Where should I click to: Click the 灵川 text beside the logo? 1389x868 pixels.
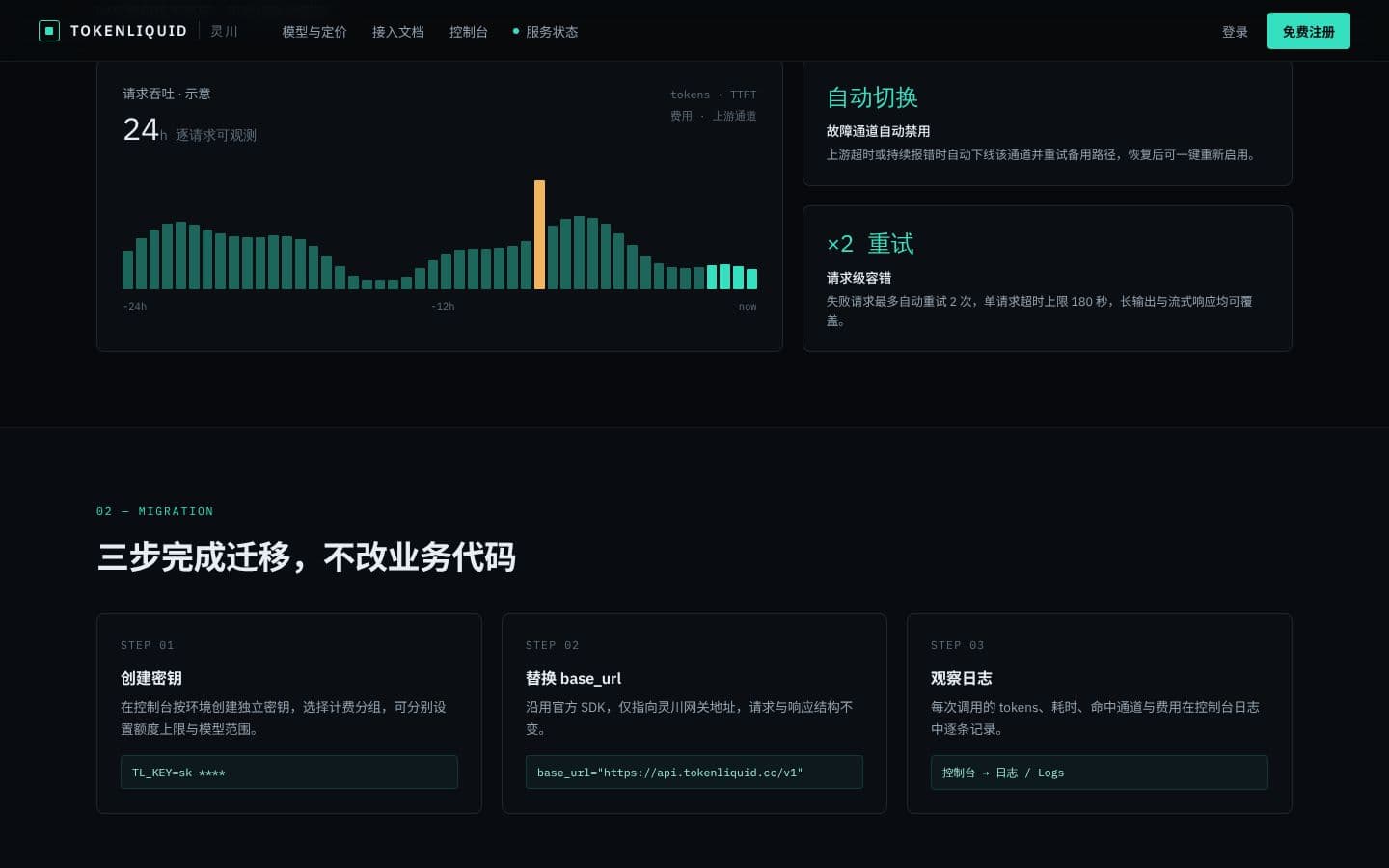[224, 31]
